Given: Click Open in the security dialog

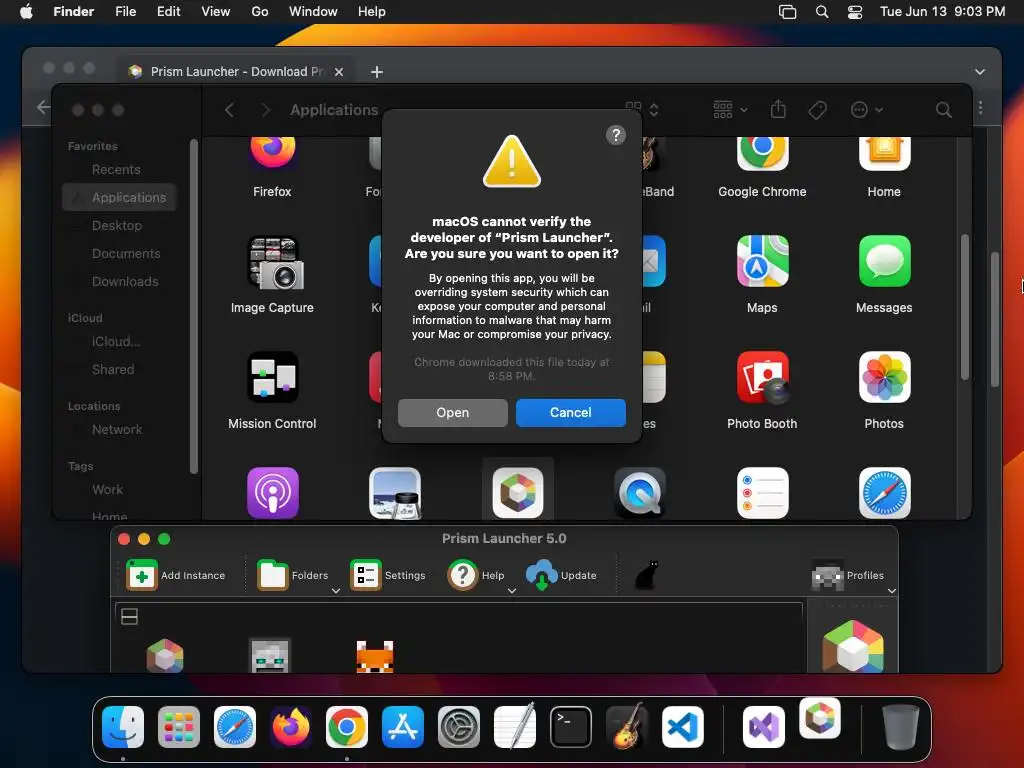Looking at the screenshot, I should (453, 413).
